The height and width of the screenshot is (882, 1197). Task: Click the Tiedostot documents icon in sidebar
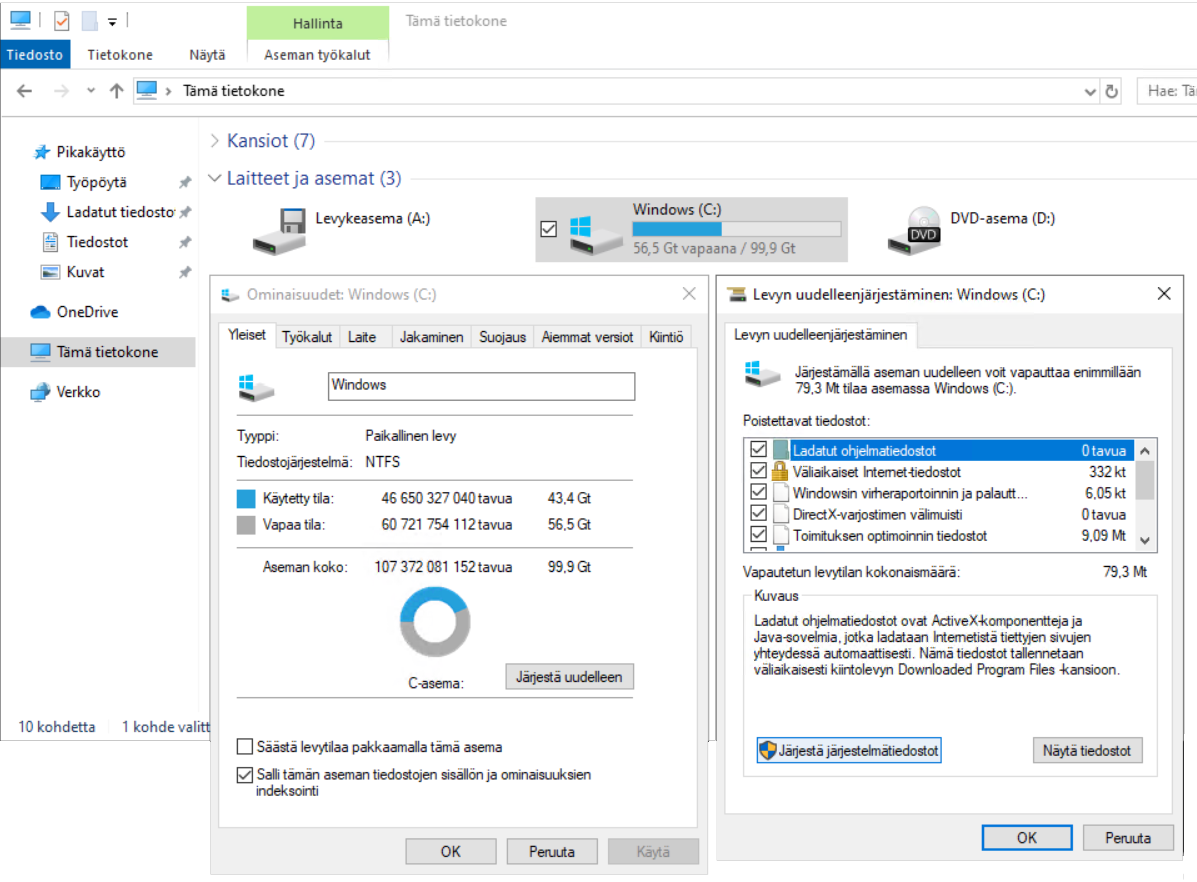50,242
